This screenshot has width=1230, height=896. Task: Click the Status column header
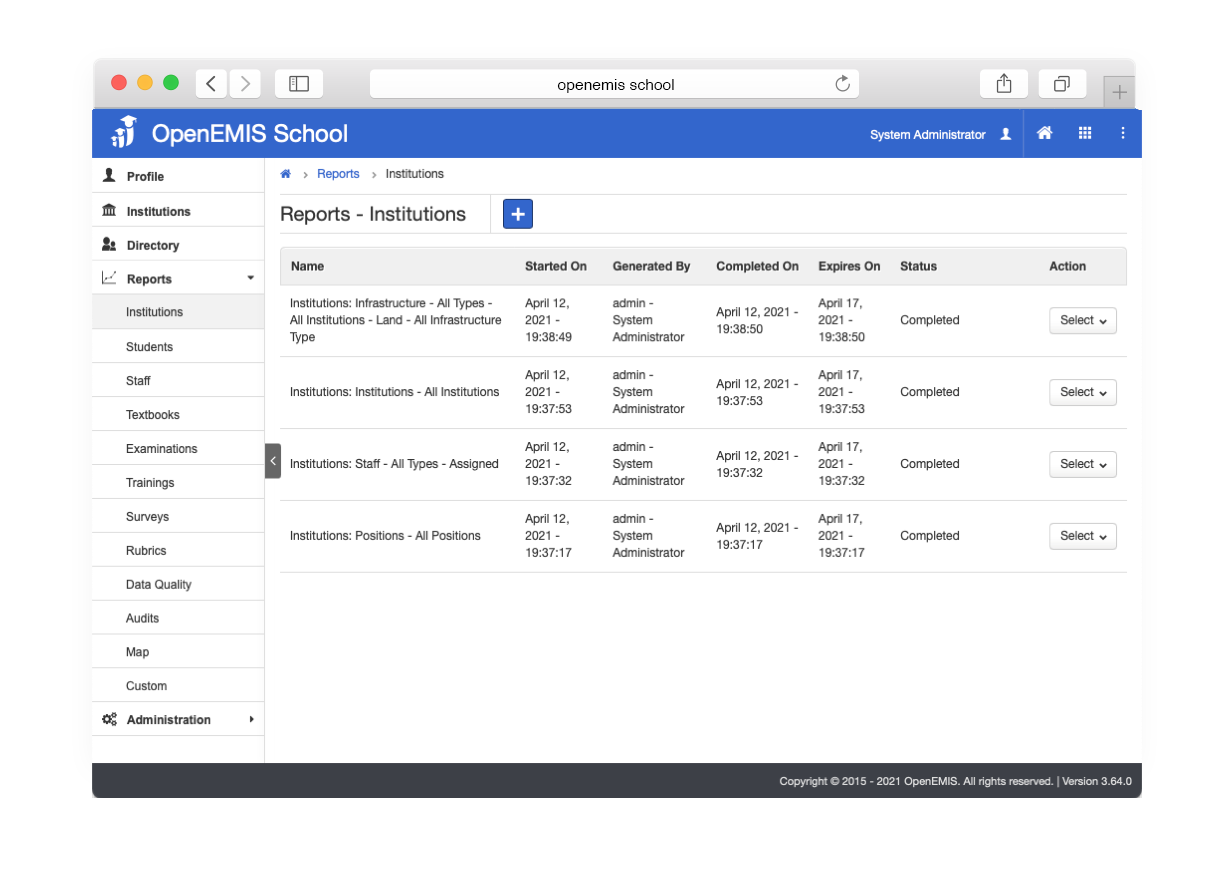pyautogui.click(x=919, y=266)
